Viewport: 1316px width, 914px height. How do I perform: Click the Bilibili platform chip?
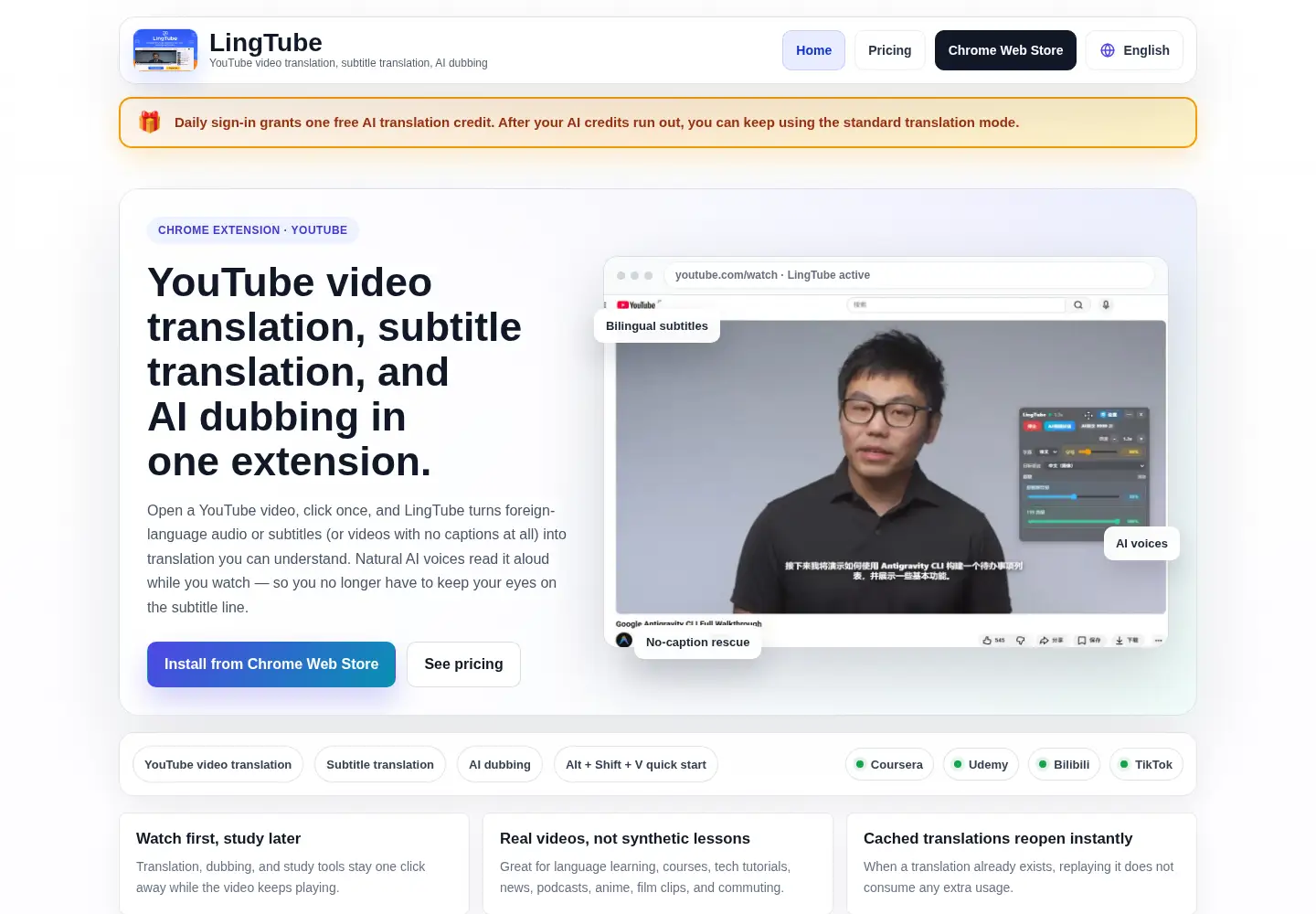click(x=1064, y=764)
